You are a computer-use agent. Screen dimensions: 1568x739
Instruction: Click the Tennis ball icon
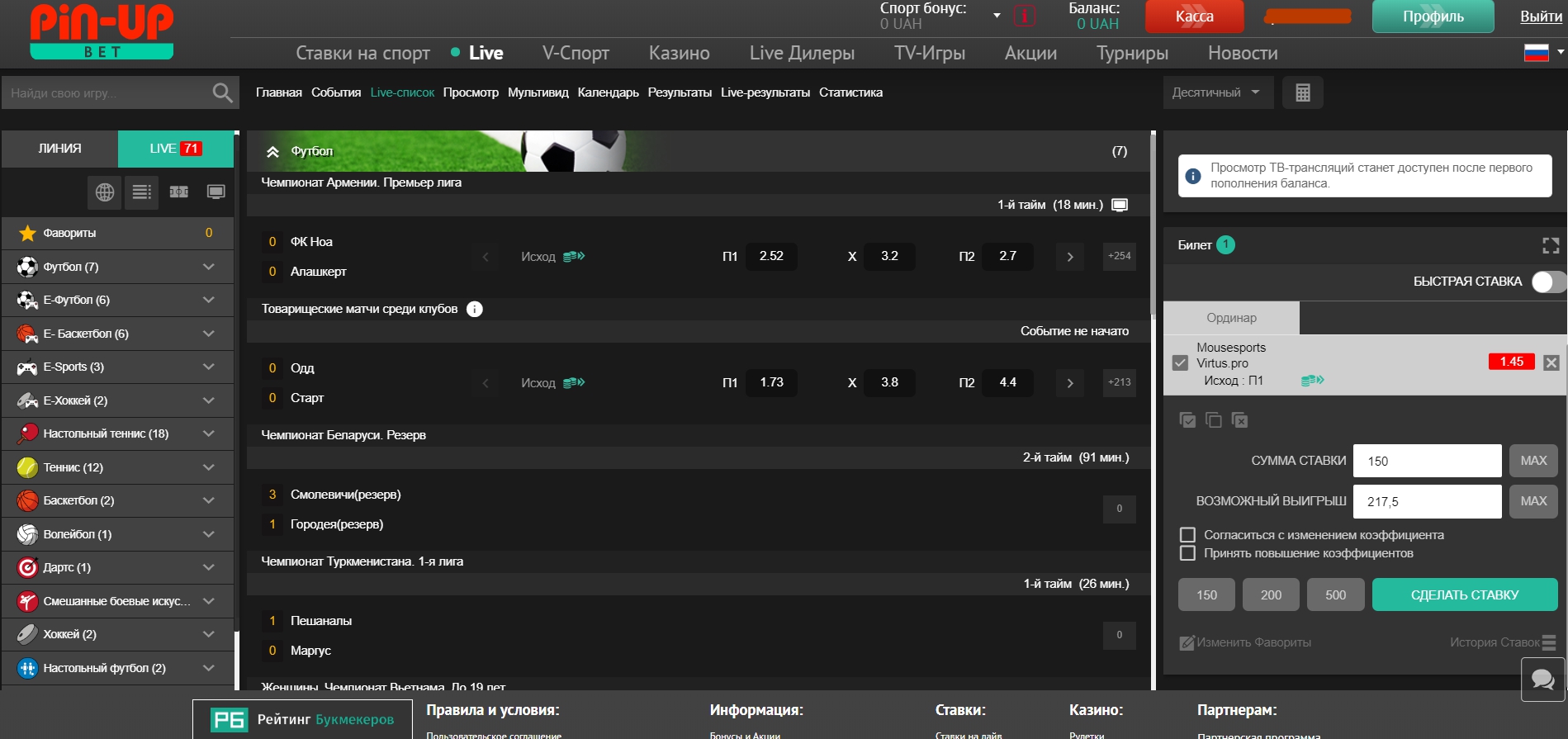tap(27, 467)
